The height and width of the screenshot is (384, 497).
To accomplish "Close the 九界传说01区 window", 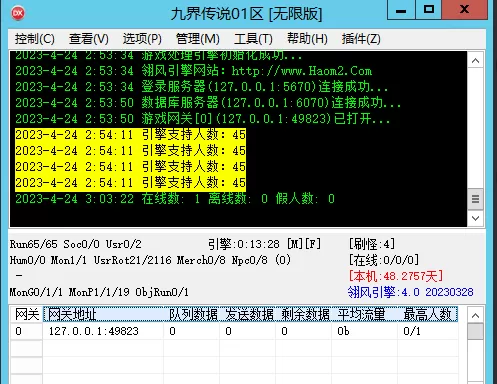I will point(464,10).
